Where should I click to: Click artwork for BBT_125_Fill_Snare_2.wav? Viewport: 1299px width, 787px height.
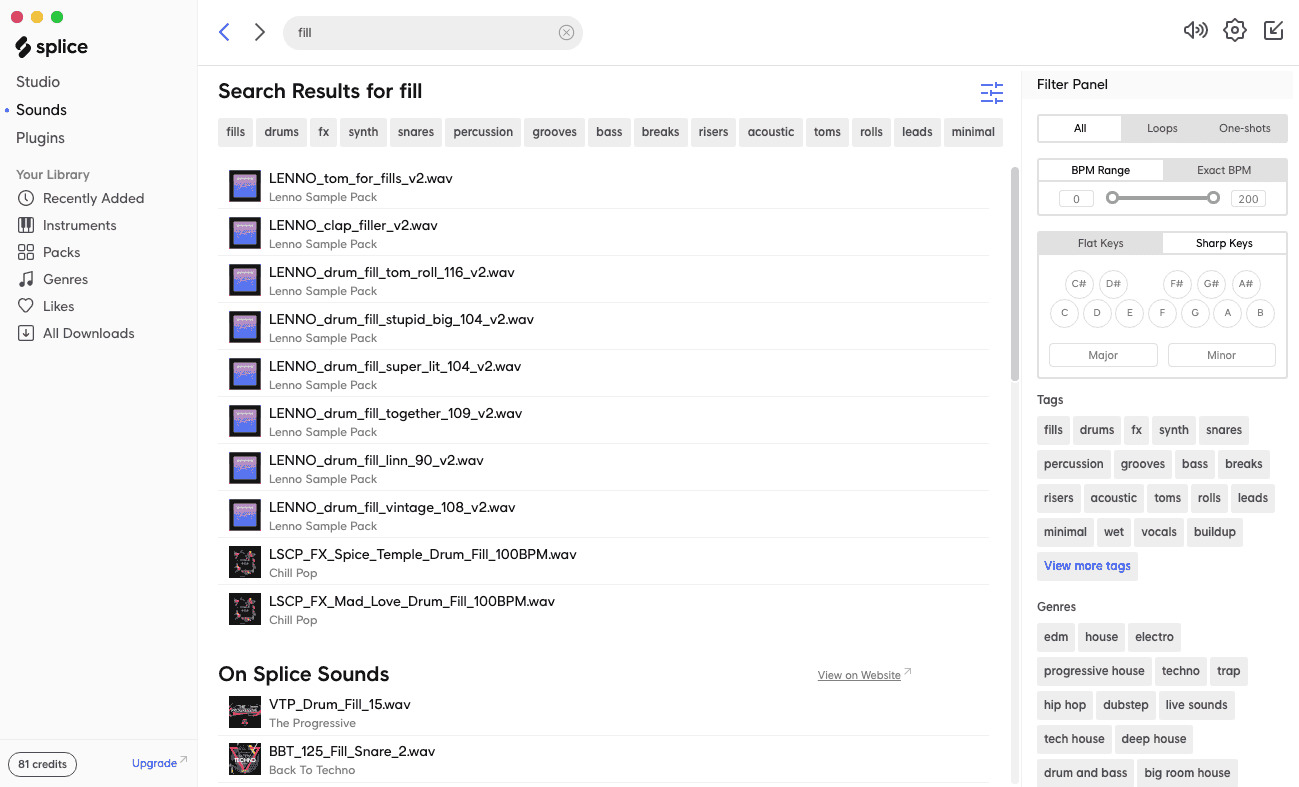(245, 759)
